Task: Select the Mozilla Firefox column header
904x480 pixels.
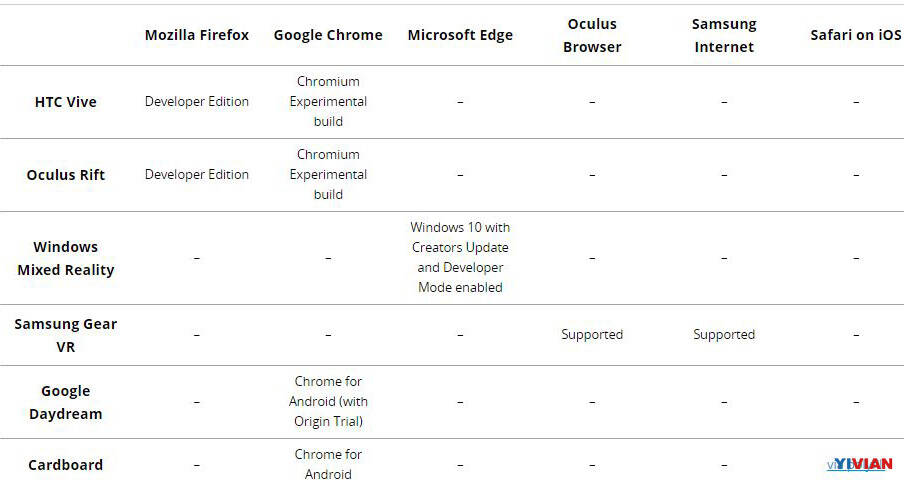Action: pos(197,35)
